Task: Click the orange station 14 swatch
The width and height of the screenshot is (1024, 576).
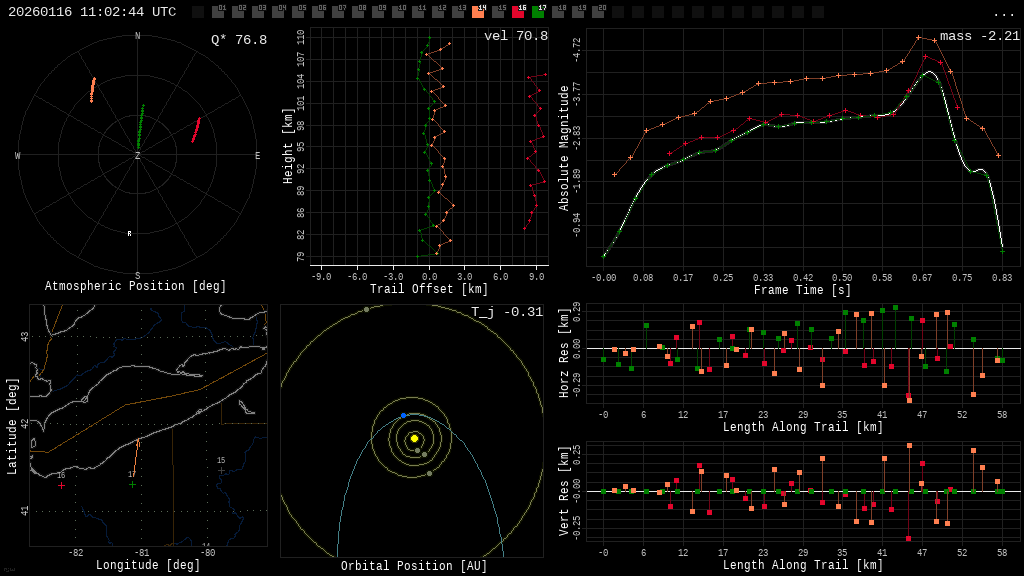Action: pos(478,12)
